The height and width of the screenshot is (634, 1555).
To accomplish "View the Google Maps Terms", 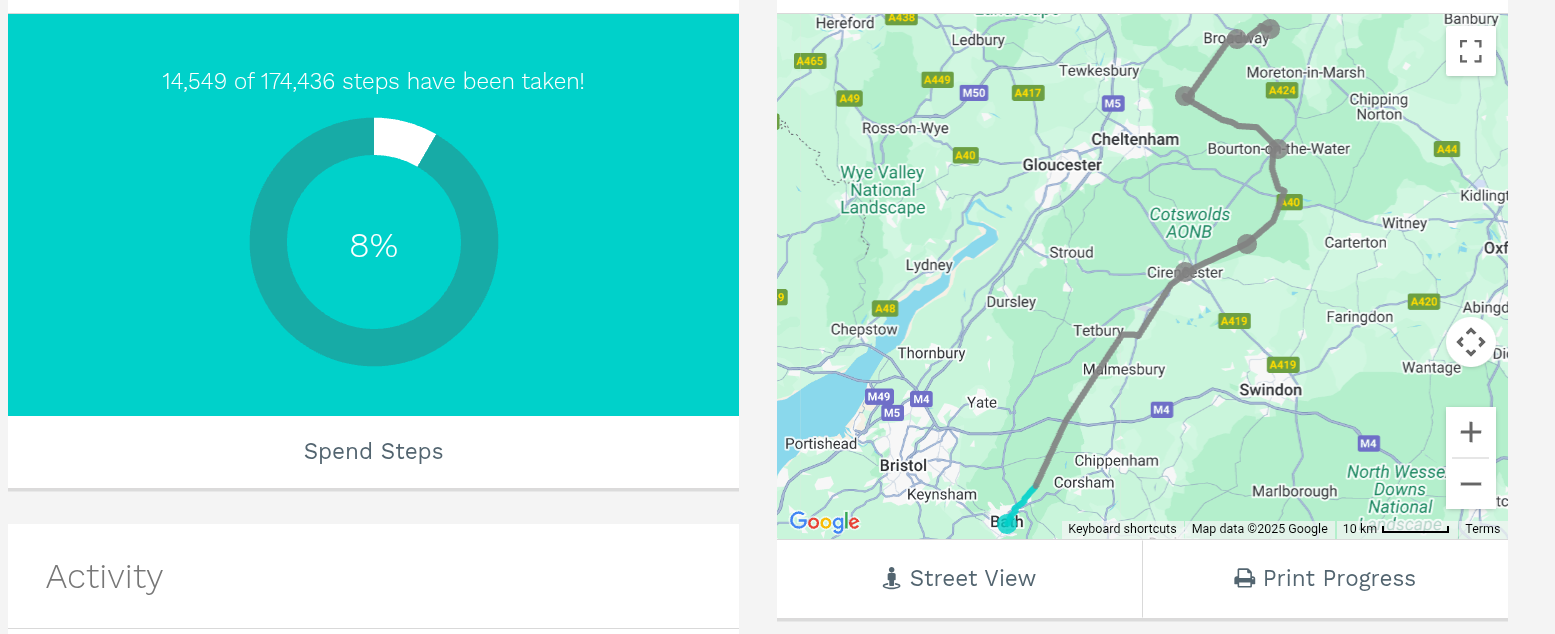I will 1482,528.
